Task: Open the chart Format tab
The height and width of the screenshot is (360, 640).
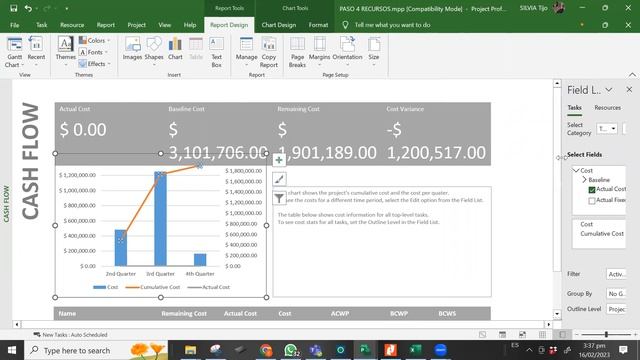Action: (x=318, y=25)
